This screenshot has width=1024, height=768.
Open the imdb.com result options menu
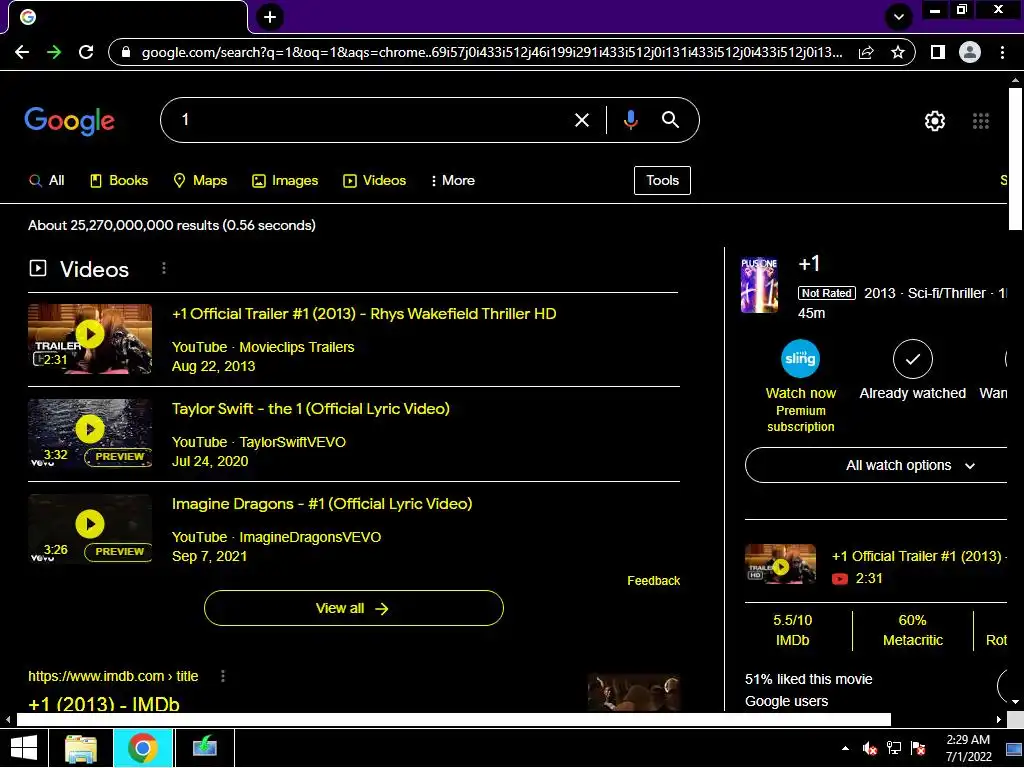[x=223, y=676]
